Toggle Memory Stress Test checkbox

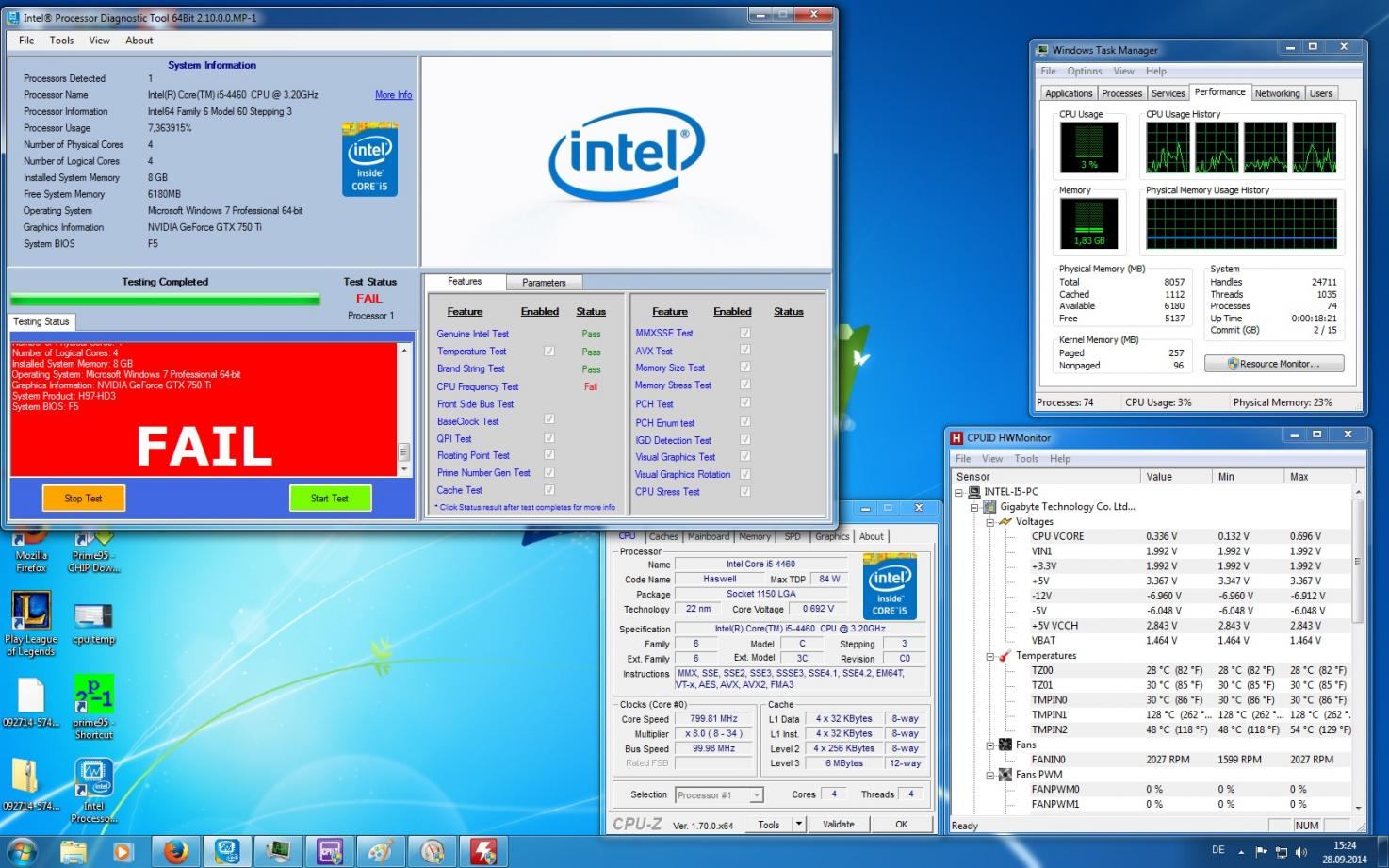point(745,385)
